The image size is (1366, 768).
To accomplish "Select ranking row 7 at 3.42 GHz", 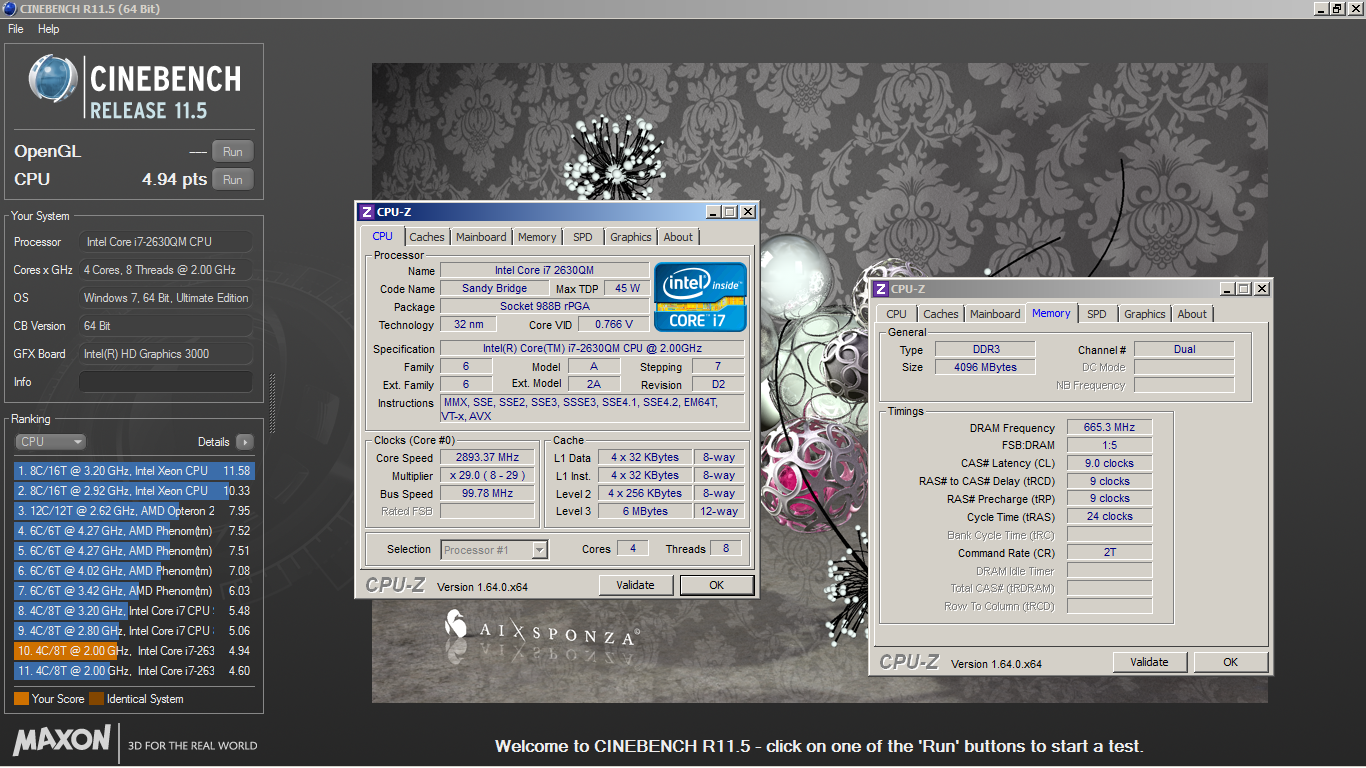I will click(x=134, y=591).
